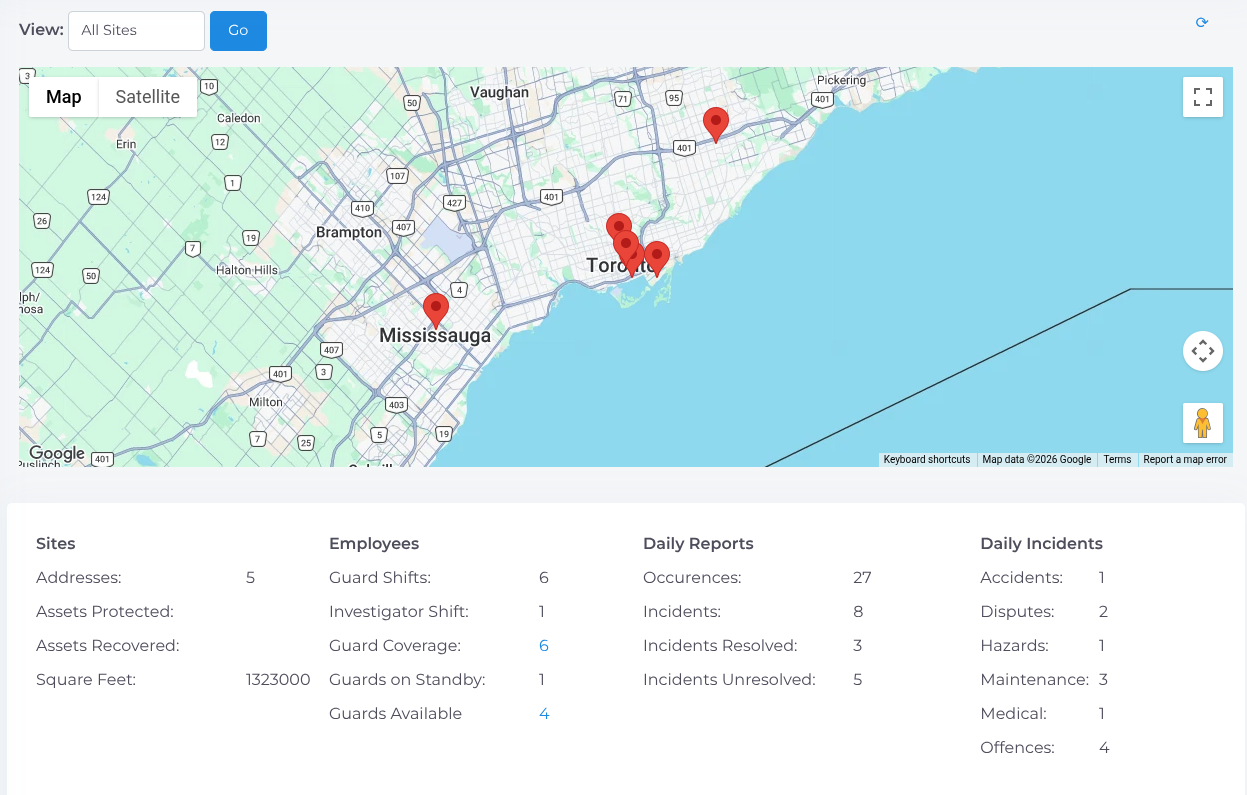Viewport: 1247px width, 795px height.
Task: Switch to Map view
Action: [64, 97]
